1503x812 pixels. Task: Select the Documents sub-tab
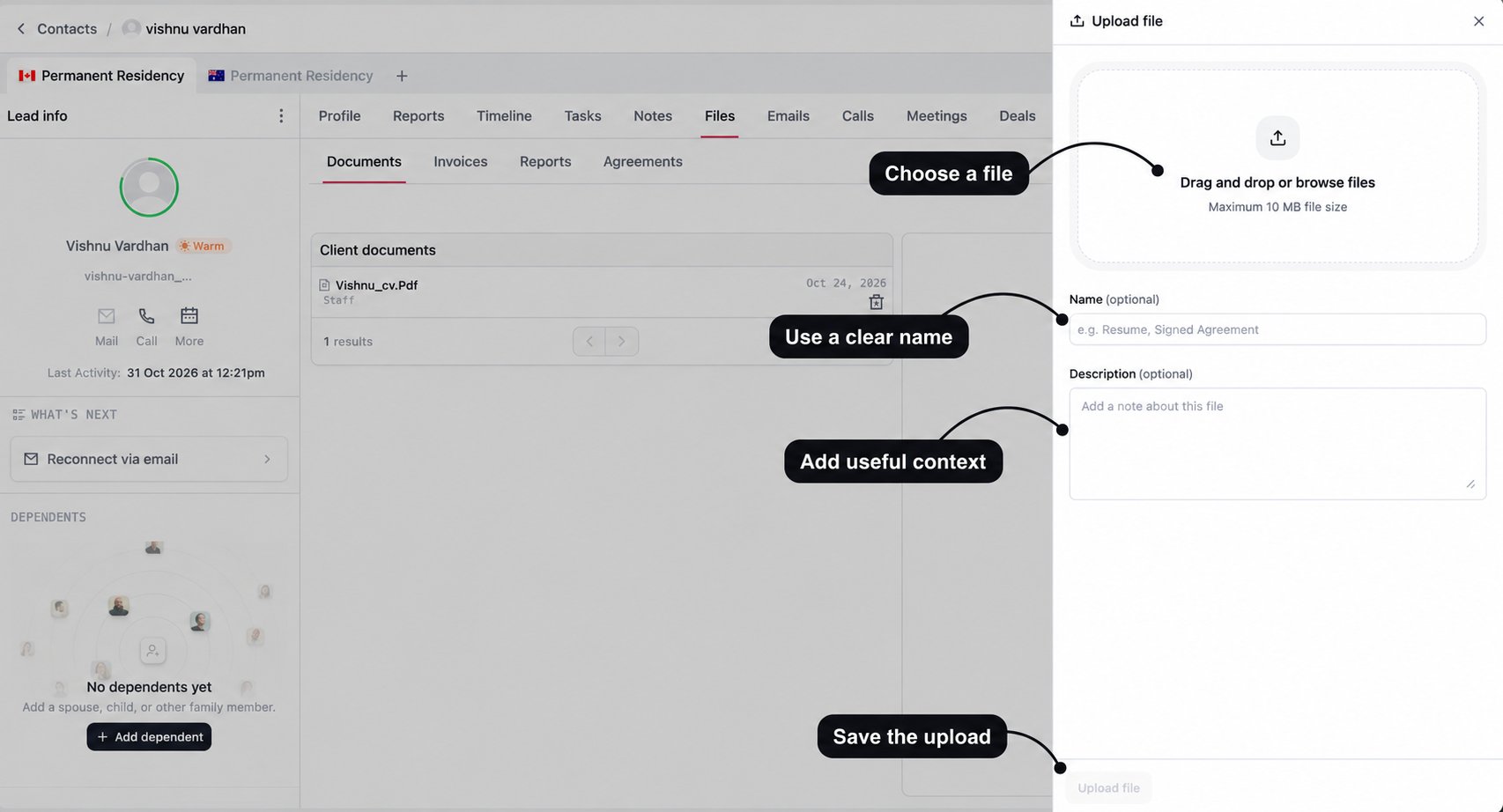[x=364, y=162]
